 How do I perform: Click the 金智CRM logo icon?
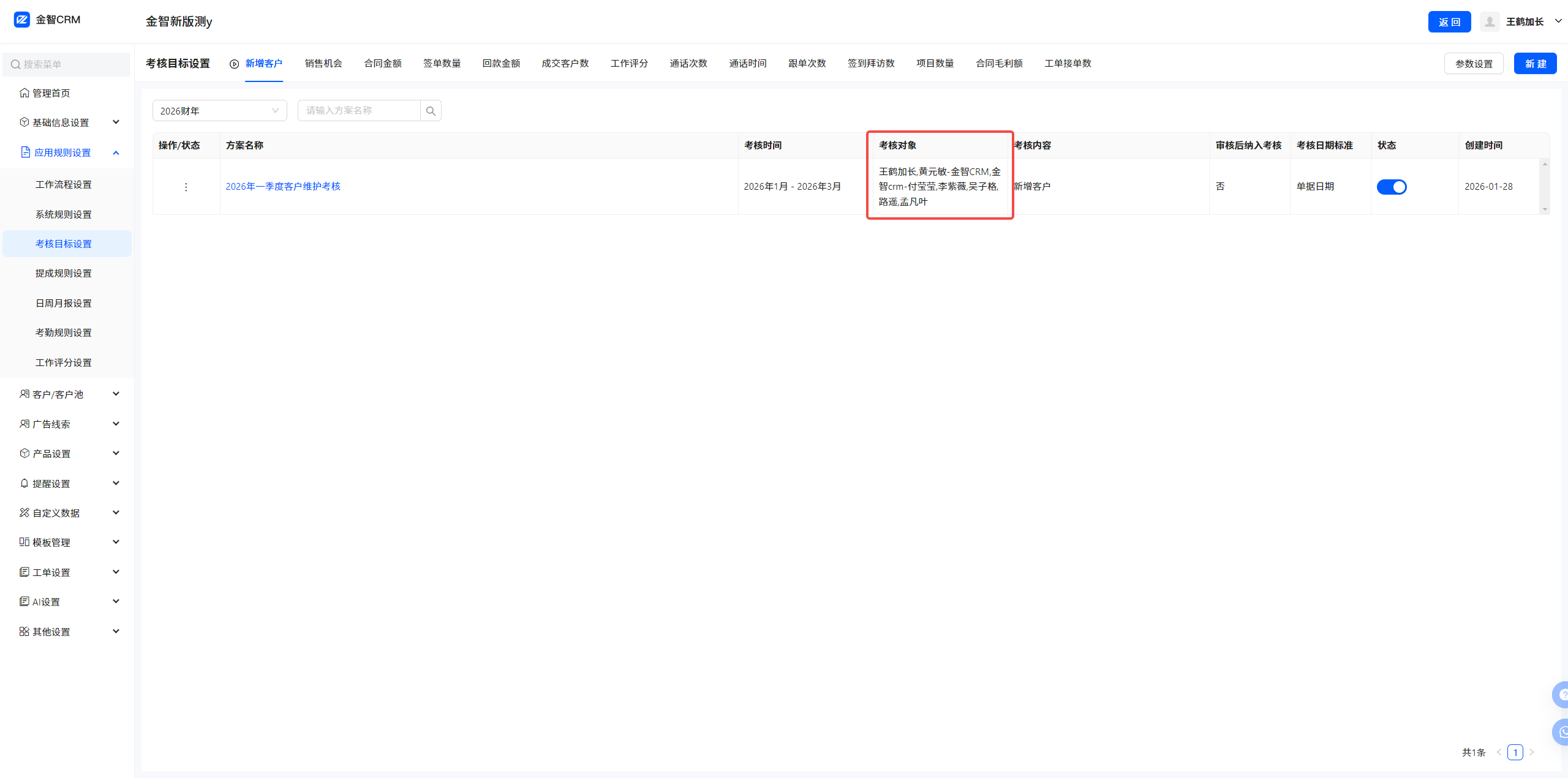[22, 20]
